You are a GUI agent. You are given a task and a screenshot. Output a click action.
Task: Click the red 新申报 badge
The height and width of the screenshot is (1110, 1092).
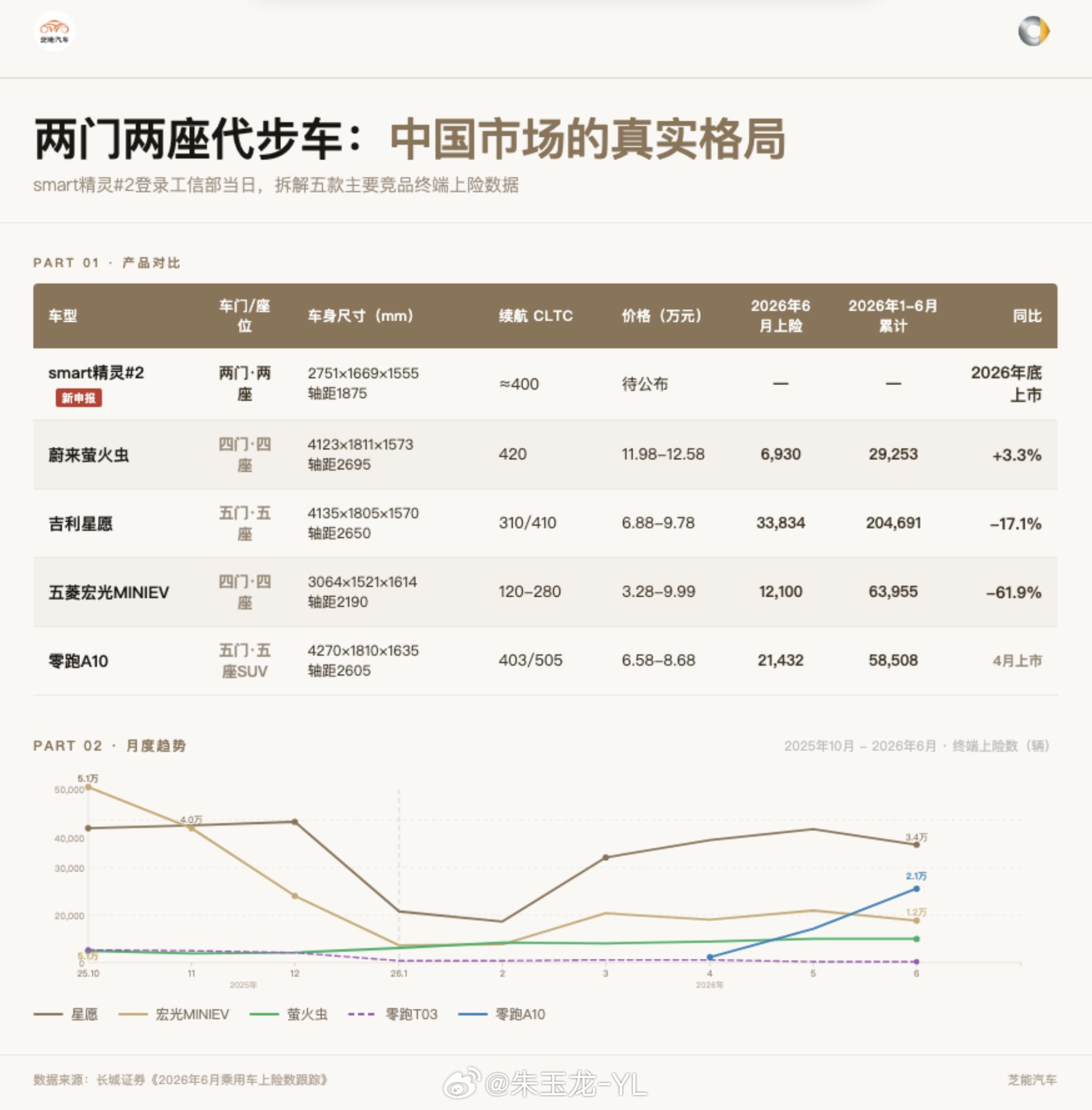79,398
